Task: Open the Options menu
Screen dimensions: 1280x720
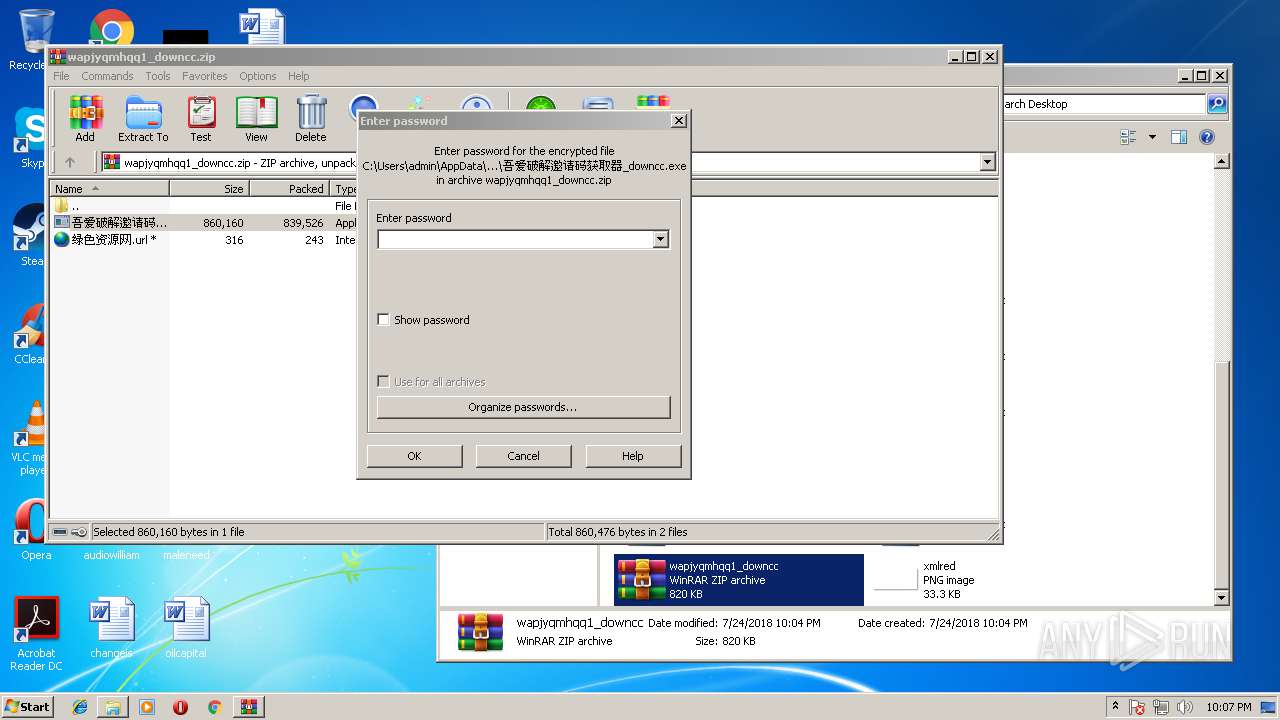Action: 257,76
